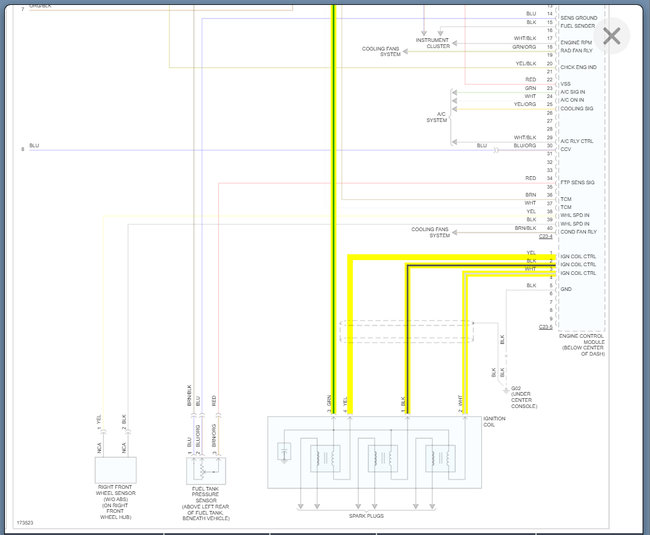Select the A/C SYSTEM label
650x535 pixels.
437,117
